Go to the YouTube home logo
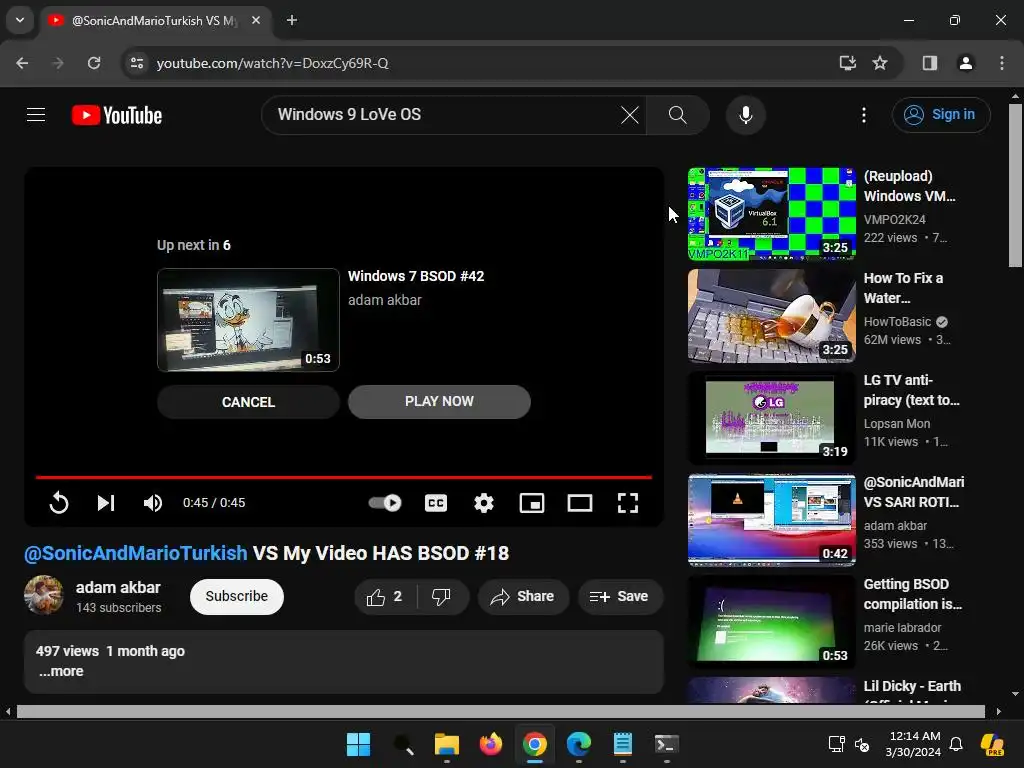This screenshot has height=768, width=1024. click(117, 115)
